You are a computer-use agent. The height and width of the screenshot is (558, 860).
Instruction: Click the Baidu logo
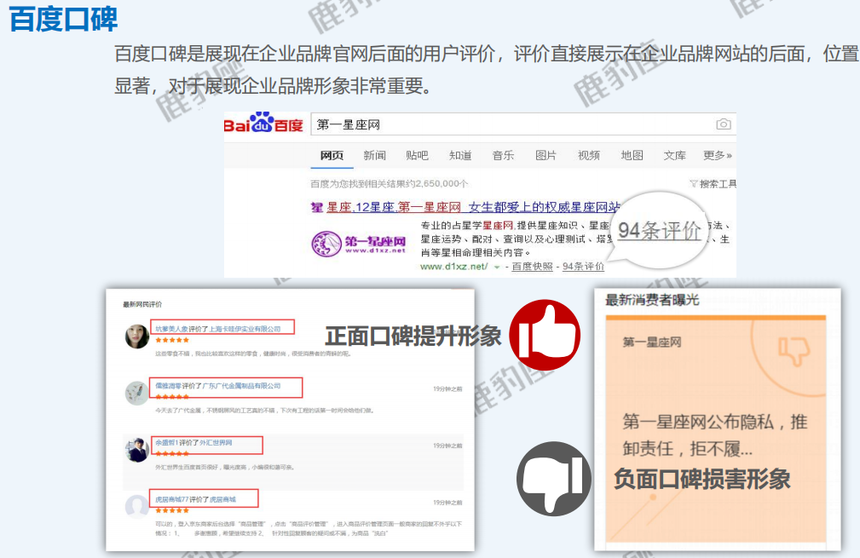pos(263,123)
